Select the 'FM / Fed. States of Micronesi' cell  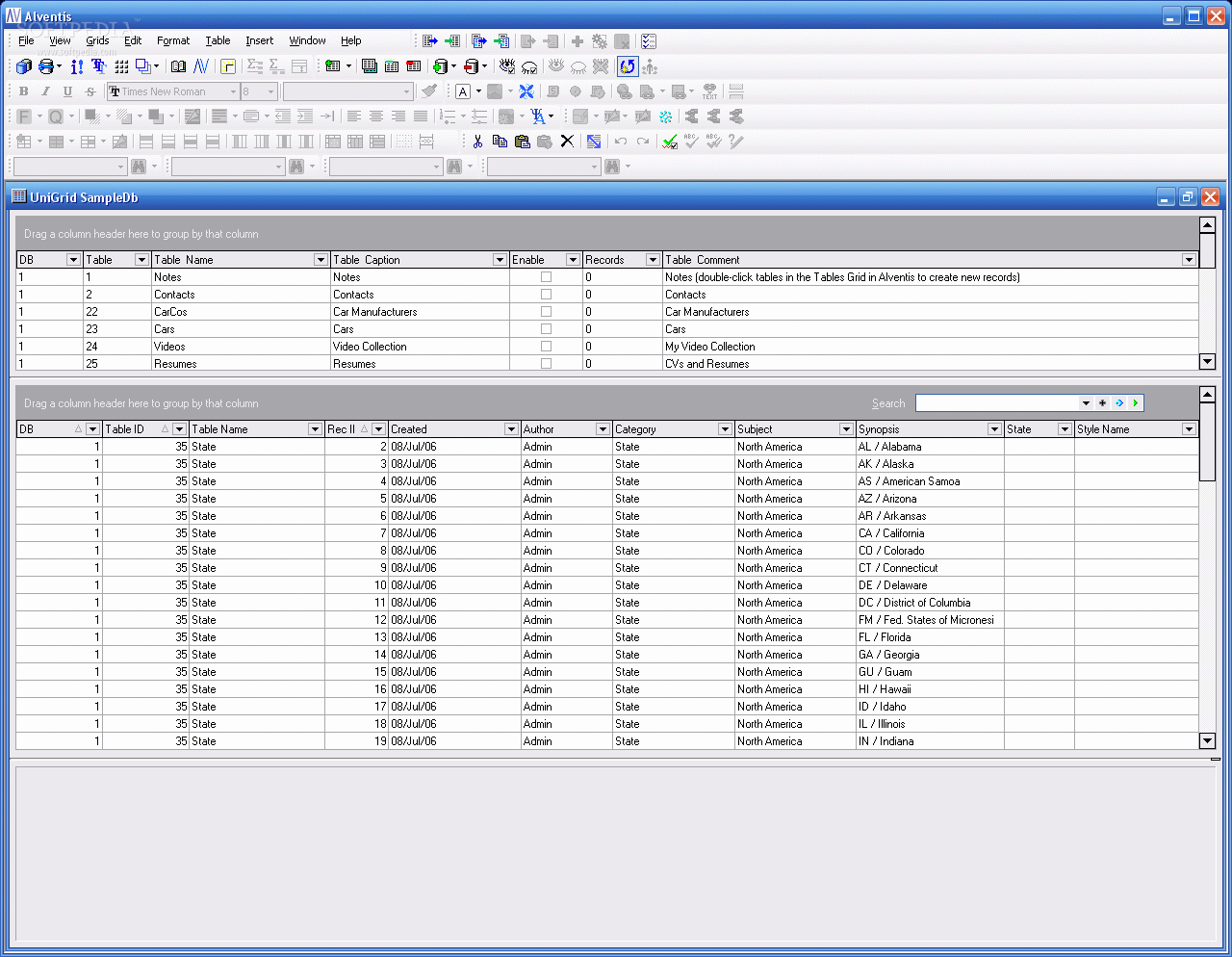(930, 620)
